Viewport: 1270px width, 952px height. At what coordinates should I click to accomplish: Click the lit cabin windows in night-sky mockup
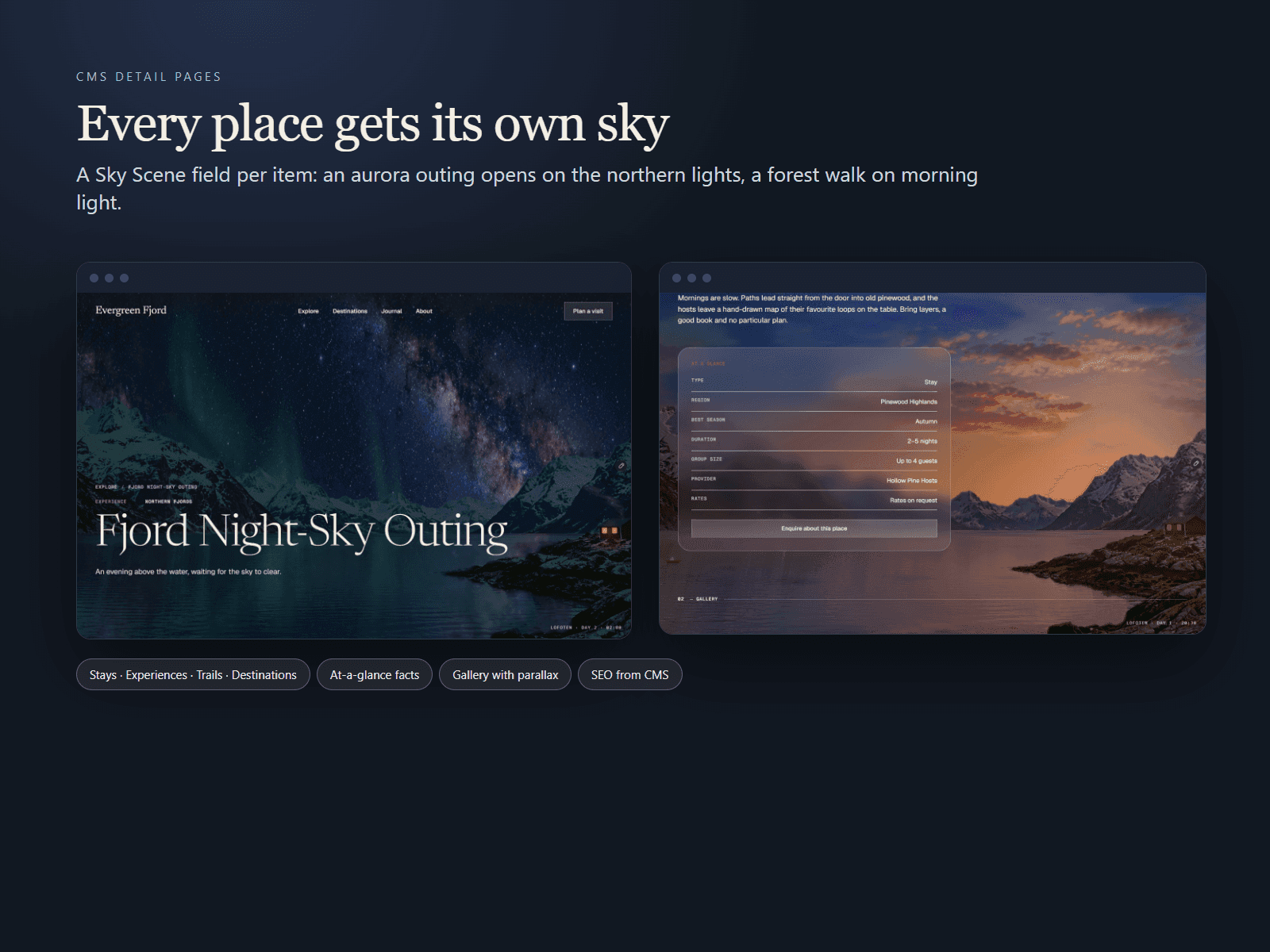(x=610, y=531)
